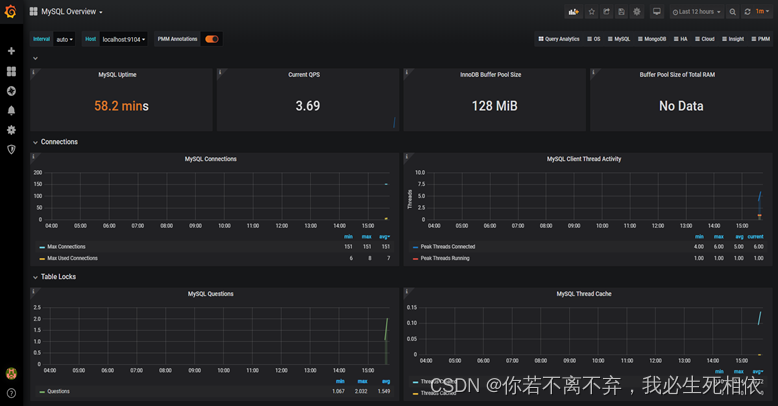This screenshot has width=778, height=406.
Task: Open MySQL Uptime panel title menu
Action: point(117,74)
